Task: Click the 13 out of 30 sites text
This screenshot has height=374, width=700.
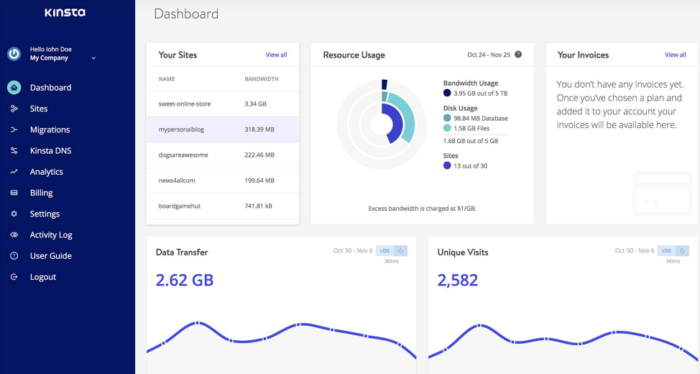Action: tap(471, 166)
